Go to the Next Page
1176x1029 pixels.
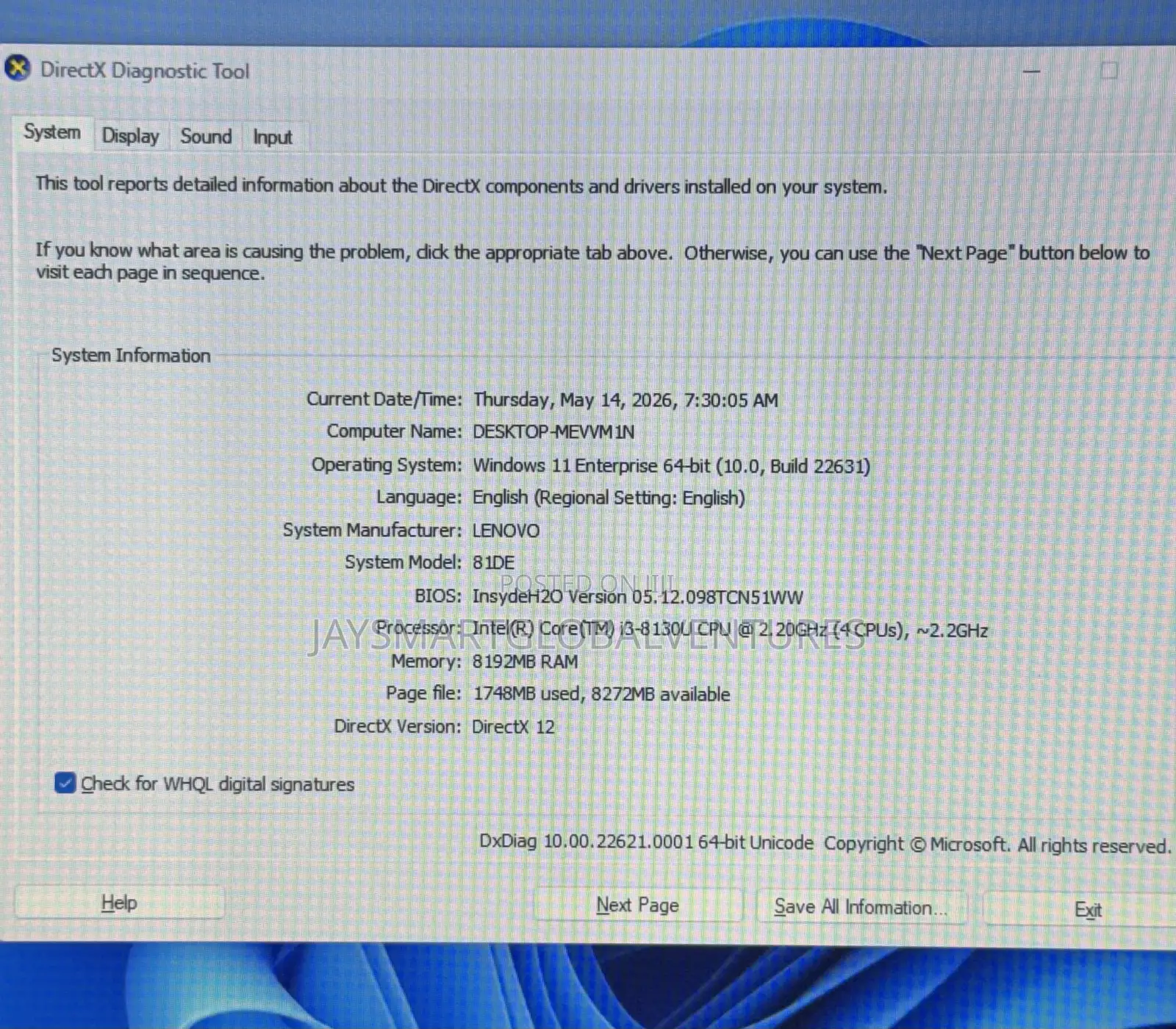click(x=637, y=905)
